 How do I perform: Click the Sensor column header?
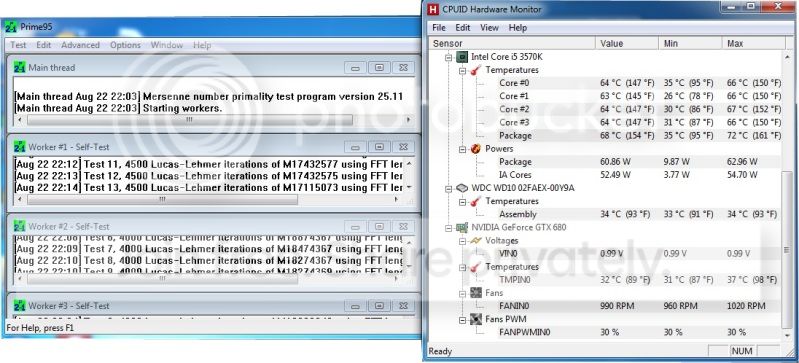pos(512,43)
